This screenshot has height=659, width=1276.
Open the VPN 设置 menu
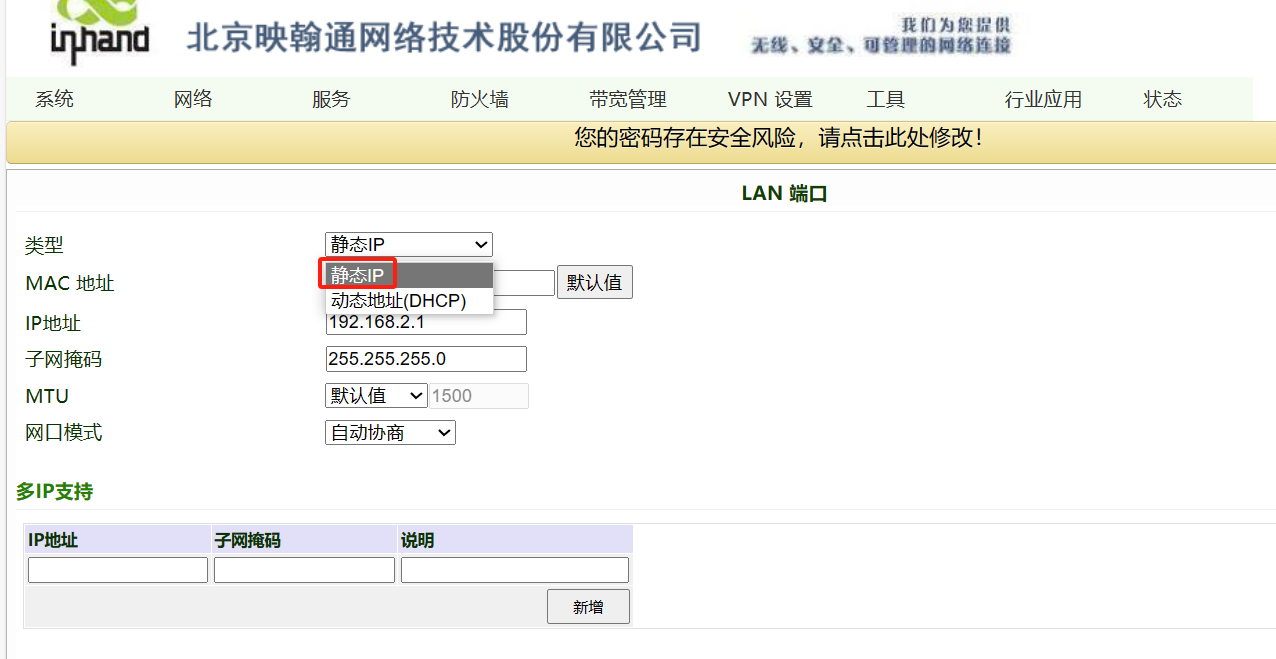coord(770,99)
